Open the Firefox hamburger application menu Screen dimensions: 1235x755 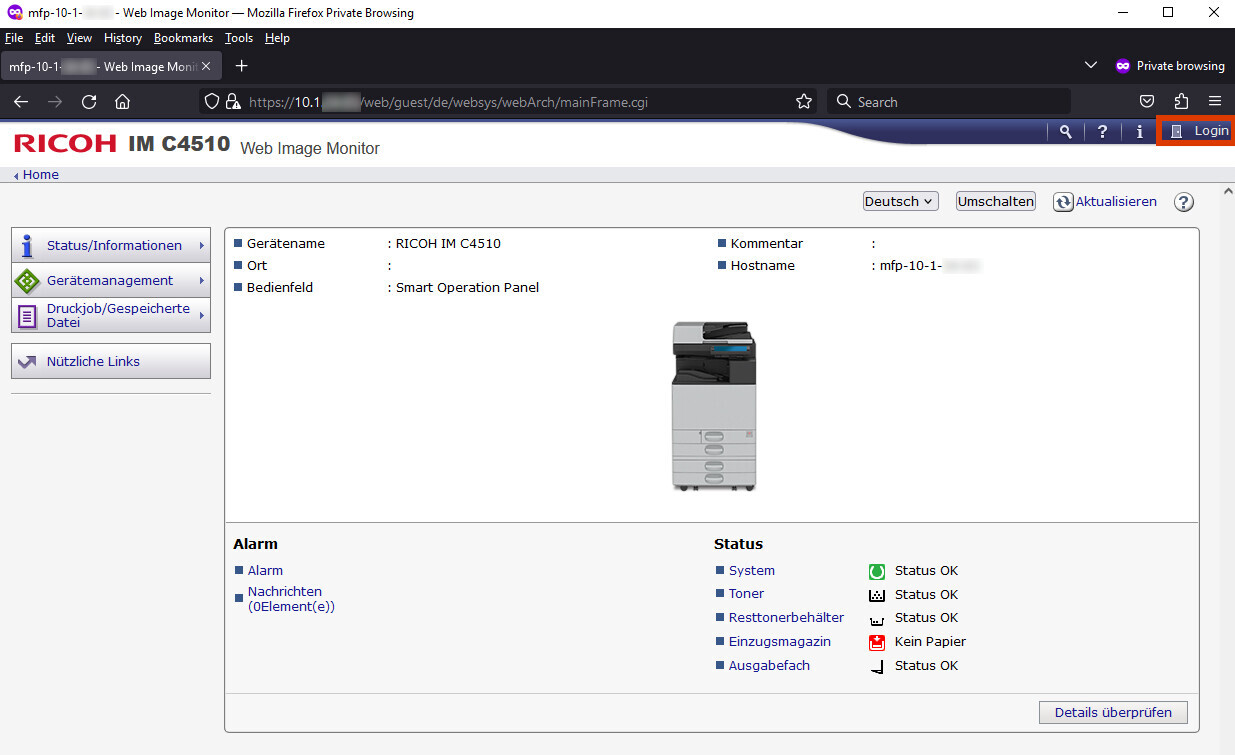pos(1215,102)
